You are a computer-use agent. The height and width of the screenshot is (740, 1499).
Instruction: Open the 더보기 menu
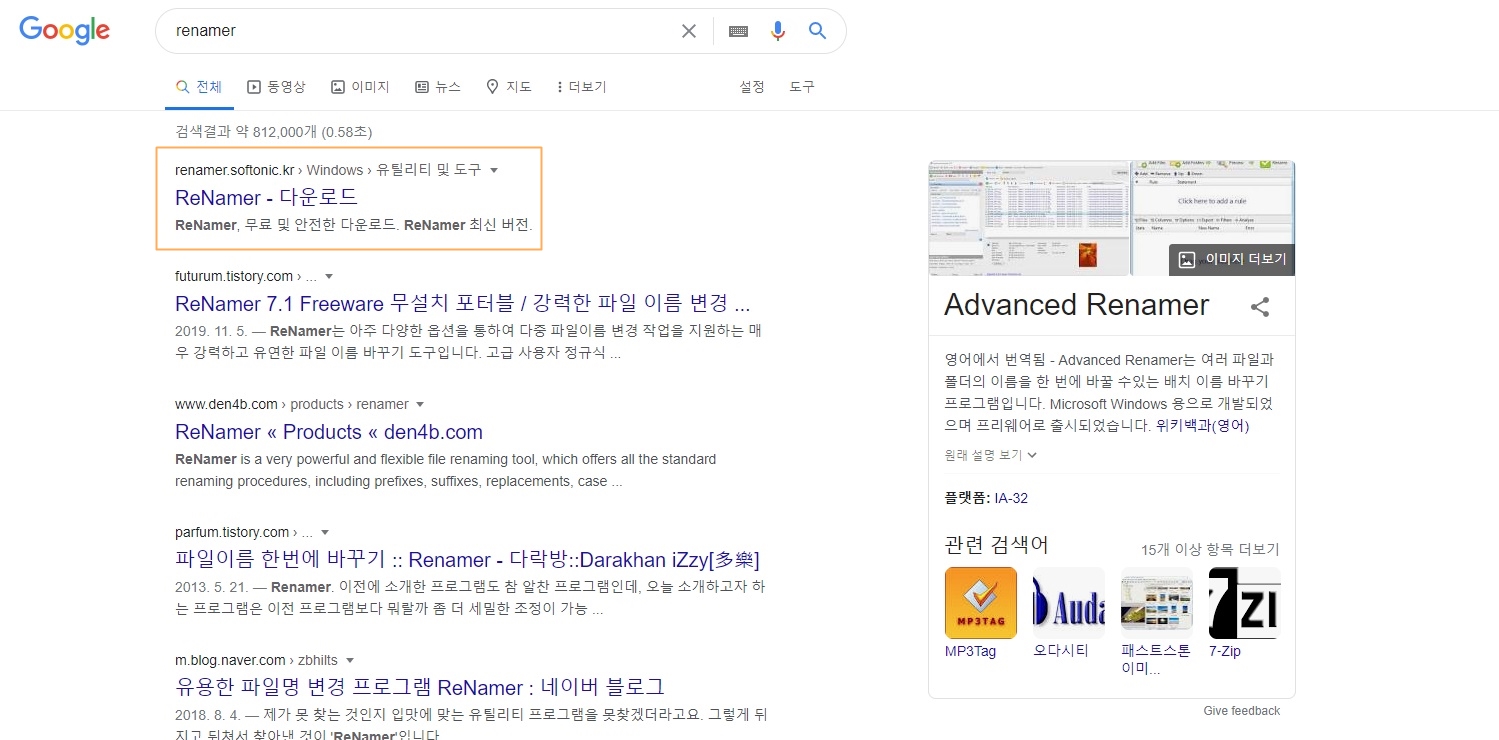click(582, 87)
